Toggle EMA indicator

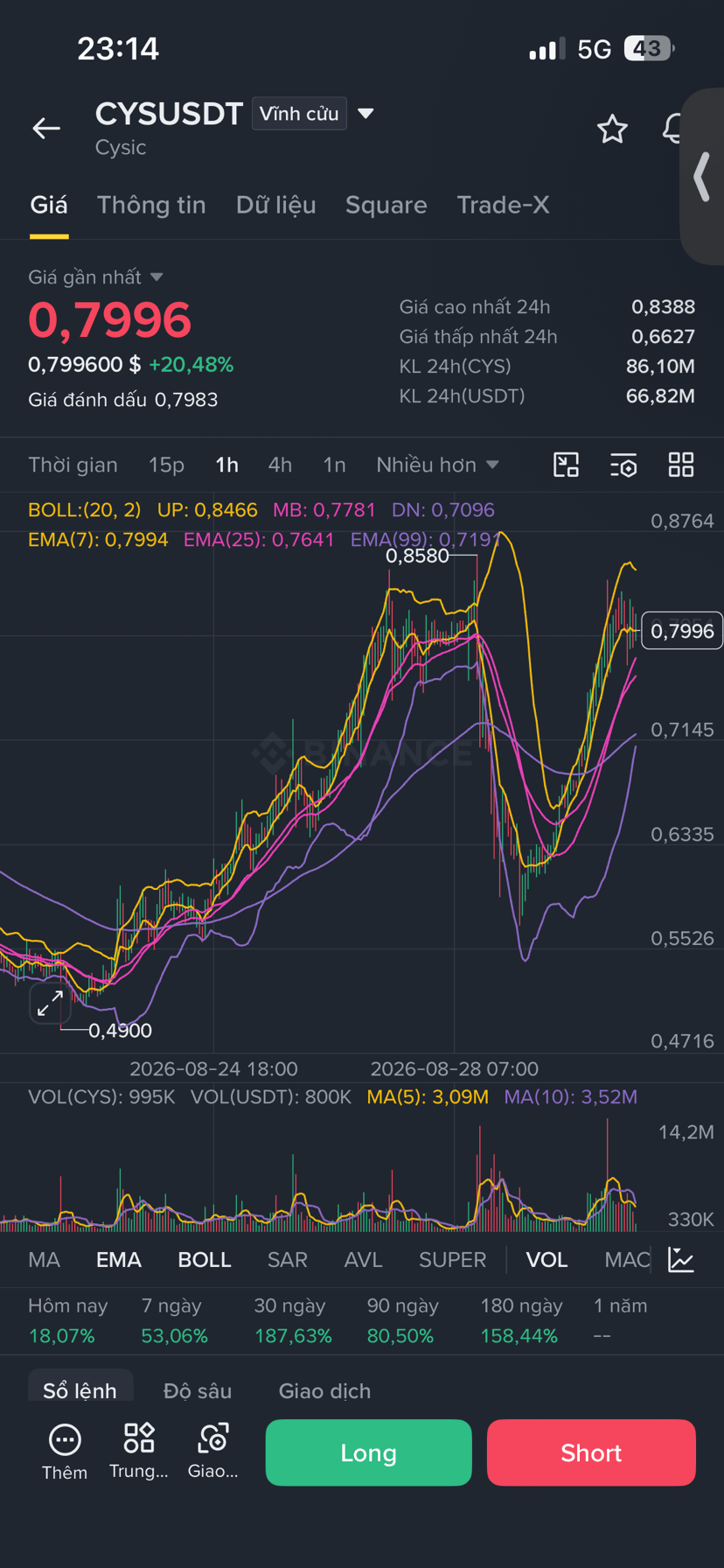(119, 1260)
